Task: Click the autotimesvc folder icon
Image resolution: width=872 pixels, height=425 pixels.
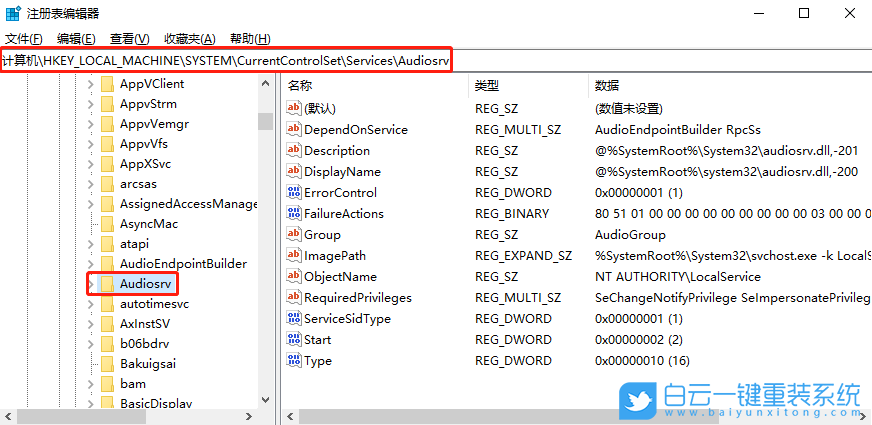Action: 107,304
